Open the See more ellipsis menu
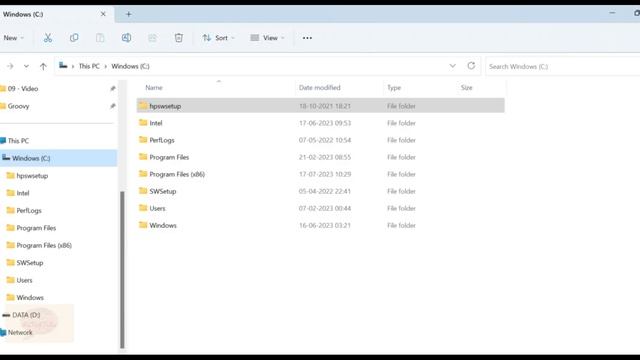The width and height of the screenshot is (640, 360). click(x=307, y=38)
